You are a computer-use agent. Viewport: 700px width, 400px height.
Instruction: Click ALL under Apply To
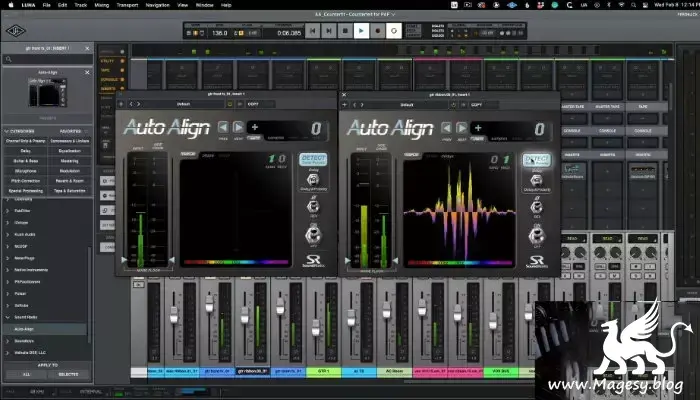coord(26,375)
